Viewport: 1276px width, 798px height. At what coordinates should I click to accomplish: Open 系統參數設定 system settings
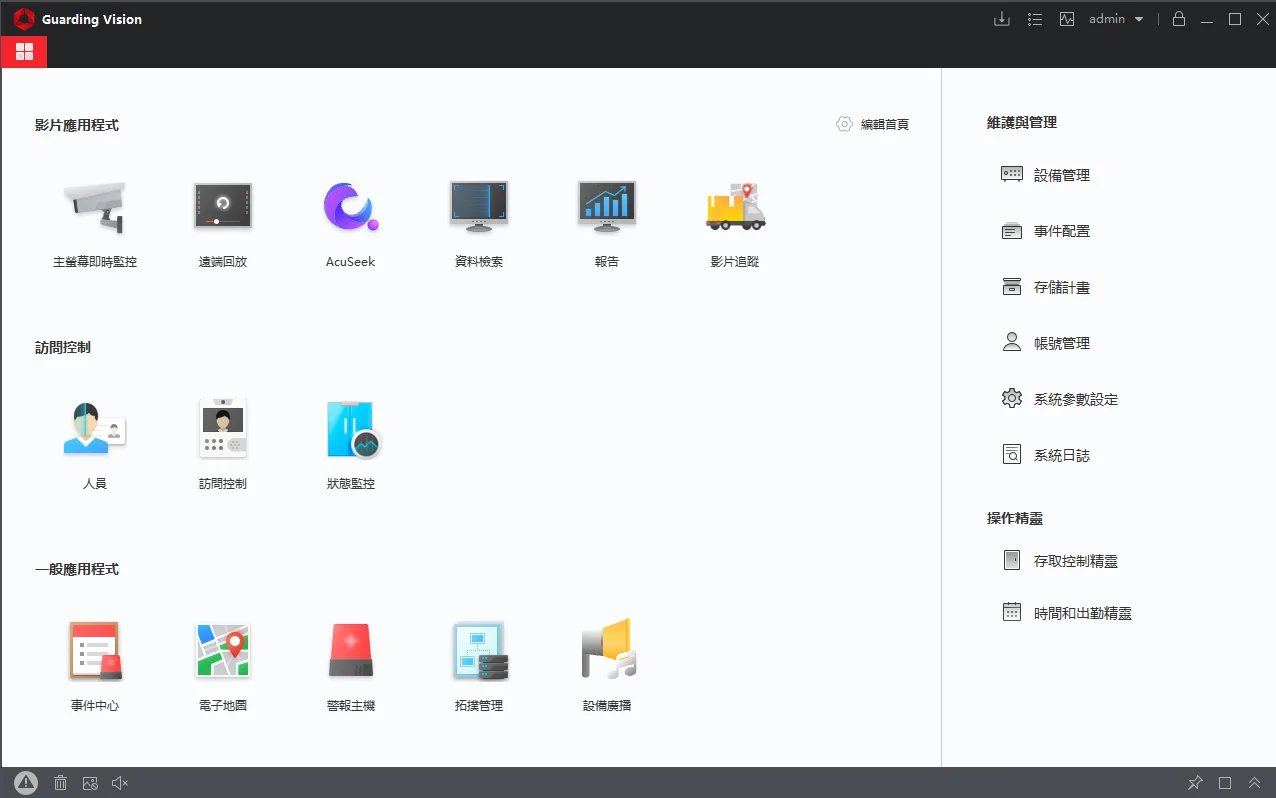point(1075,399)
